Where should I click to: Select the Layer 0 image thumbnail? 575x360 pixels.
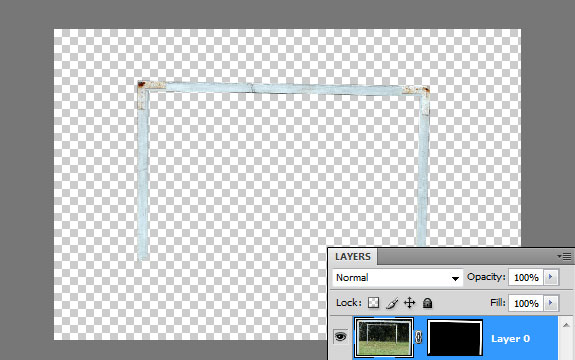[x=384, y=337]
